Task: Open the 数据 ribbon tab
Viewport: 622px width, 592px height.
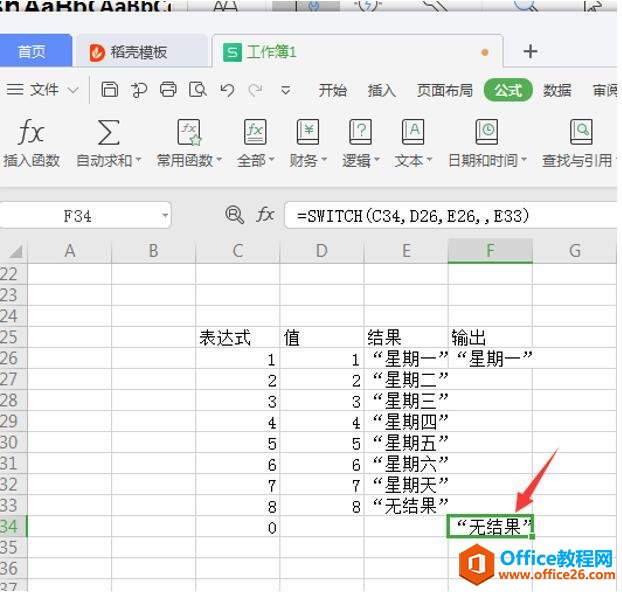Action: tap(557, 90)
